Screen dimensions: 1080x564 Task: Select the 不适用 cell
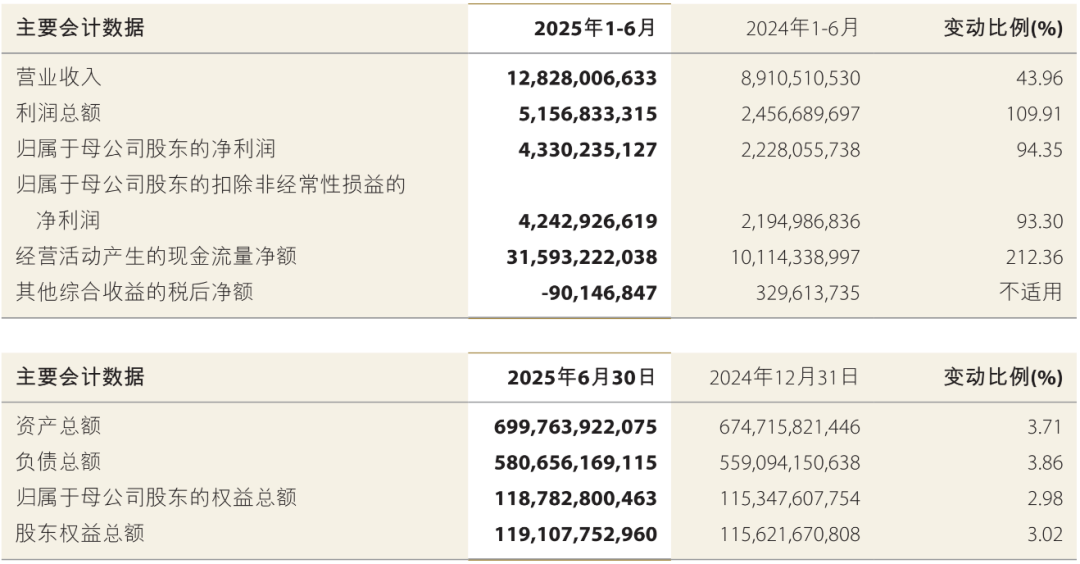1031,292
